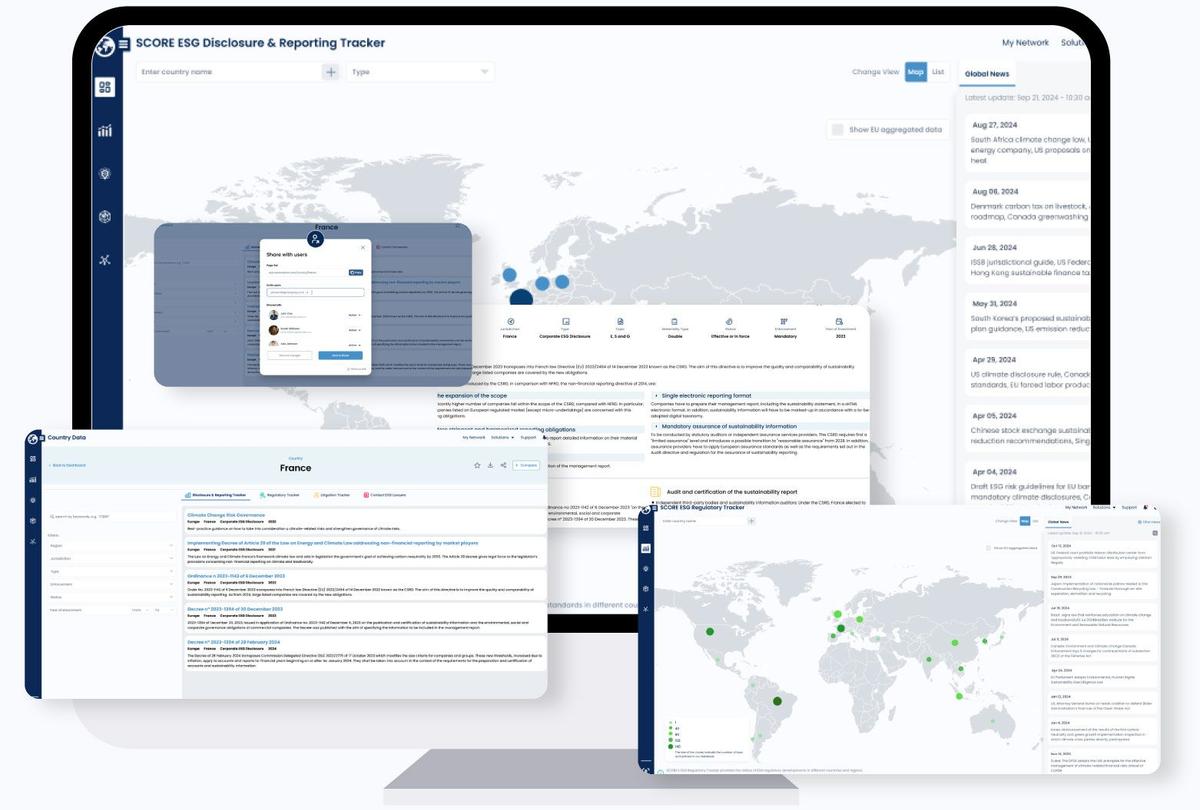This screenshot has height=810, width=1200.
Task: Click the keyword search field in Country Data
Action: click(x=112, y=517)
